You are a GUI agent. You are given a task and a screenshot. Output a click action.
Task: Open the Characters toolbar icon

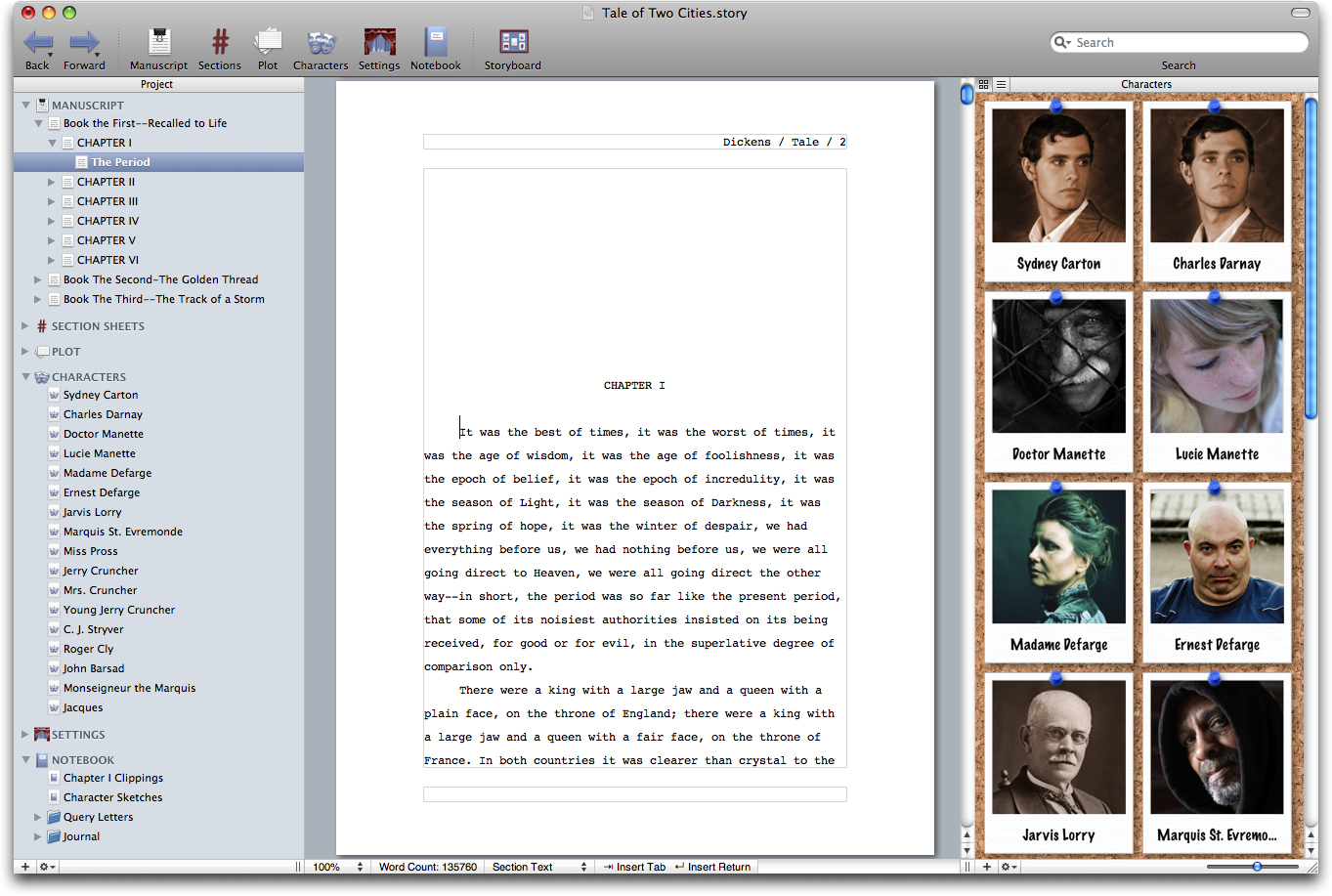pos(321,43)
